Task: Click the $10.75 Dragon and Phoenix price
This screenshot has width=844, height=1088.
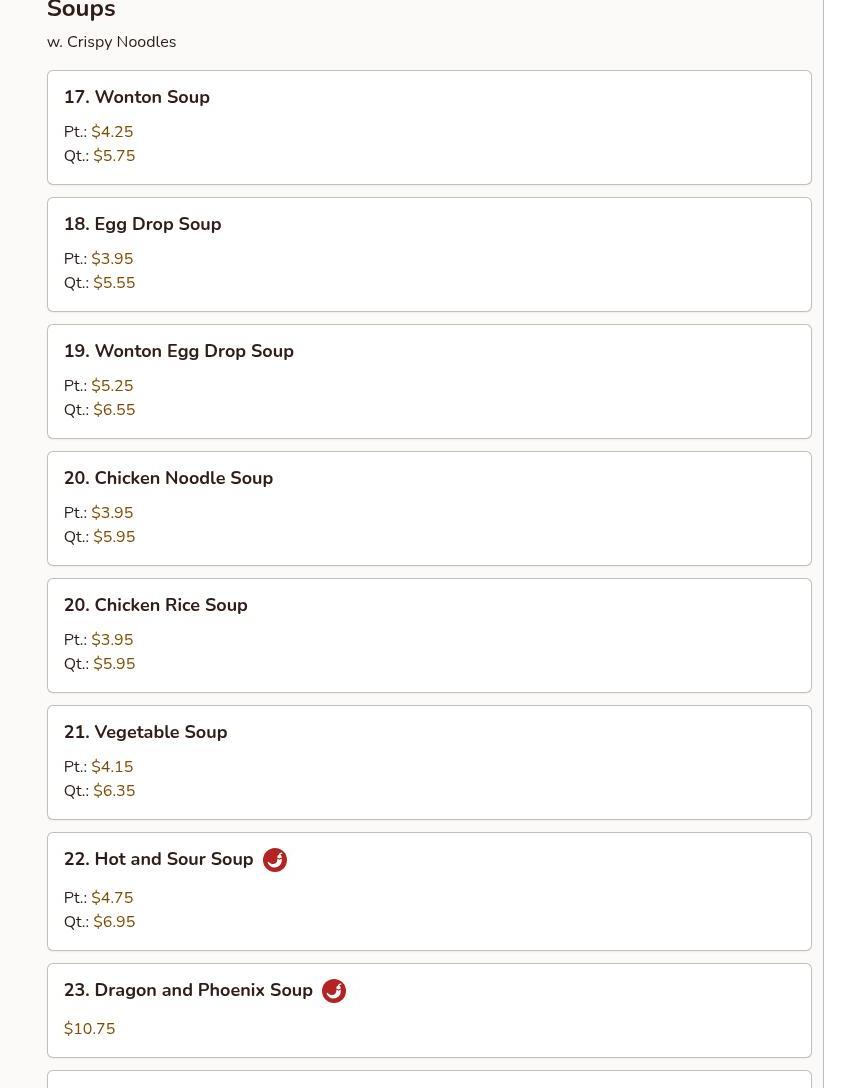Action: pyautogui.click(x=90, y=1029)
